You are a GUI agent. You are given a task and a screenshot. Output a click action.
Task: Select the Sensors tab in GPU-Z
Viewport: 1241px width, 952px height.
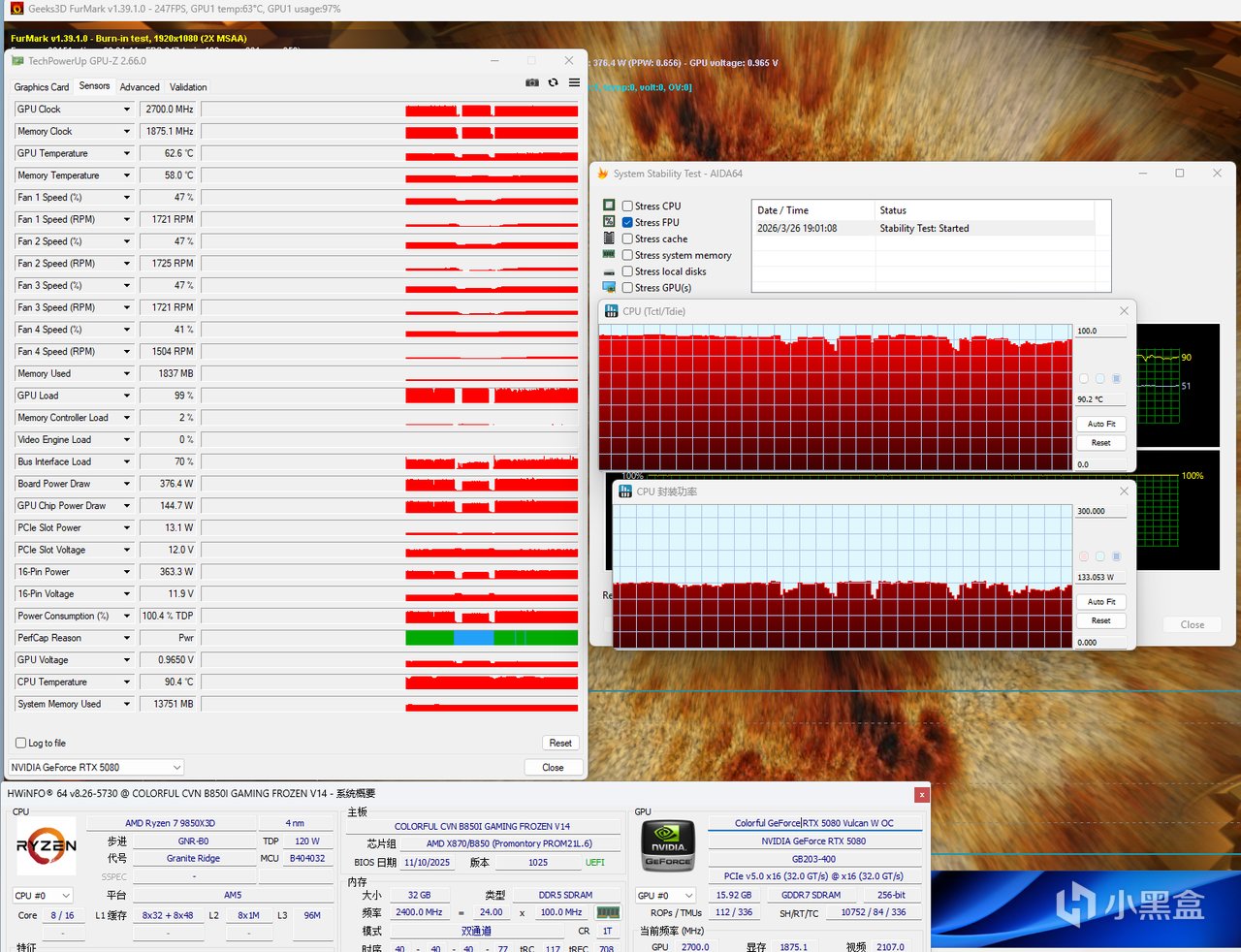click(94, 86)
